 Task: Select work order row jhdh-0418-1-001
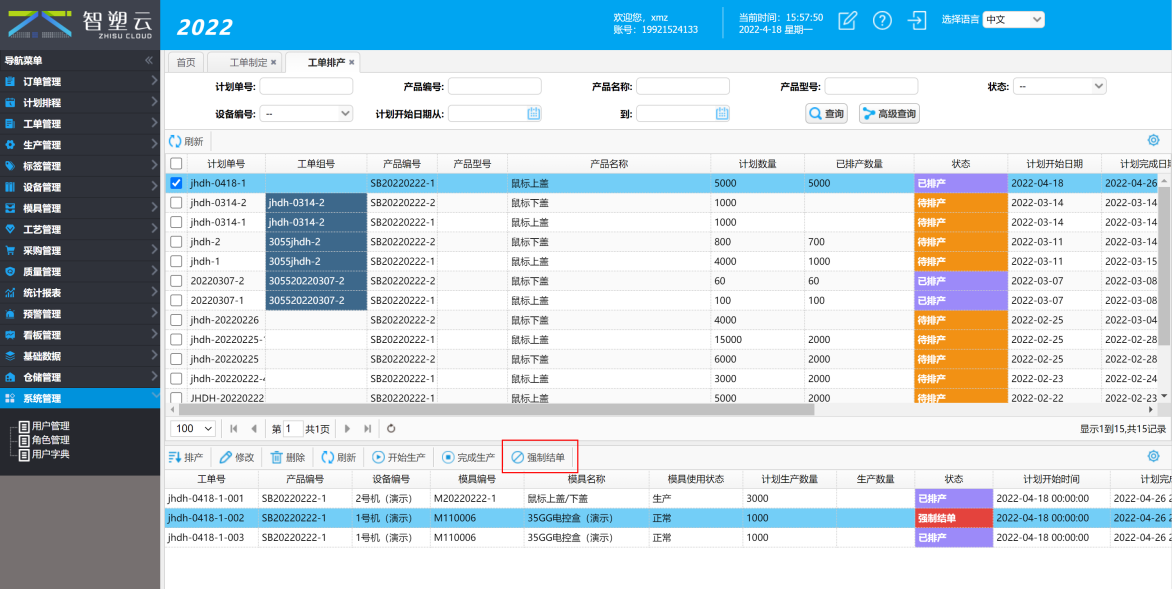point(668,499)
